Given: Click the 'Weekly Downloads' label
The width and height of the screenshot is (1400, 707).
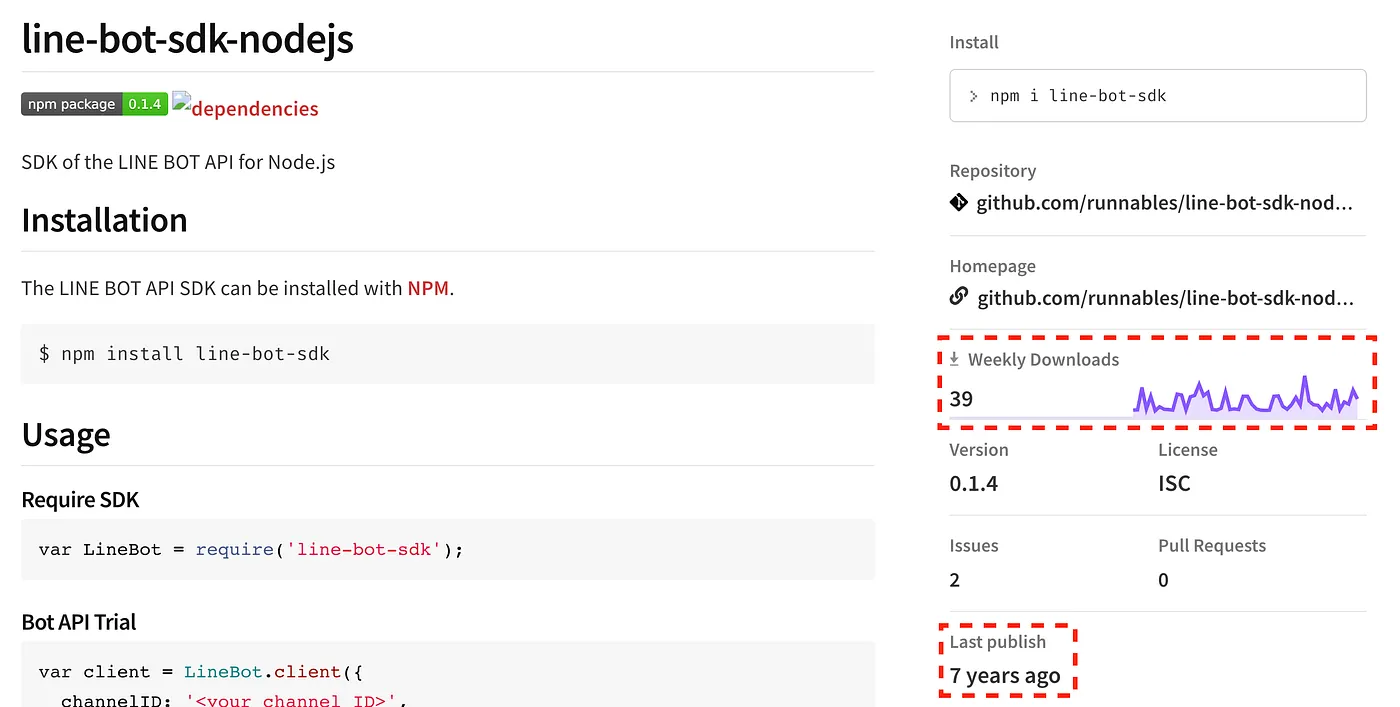Looking at the screenshot, I should coord(1043,360).
